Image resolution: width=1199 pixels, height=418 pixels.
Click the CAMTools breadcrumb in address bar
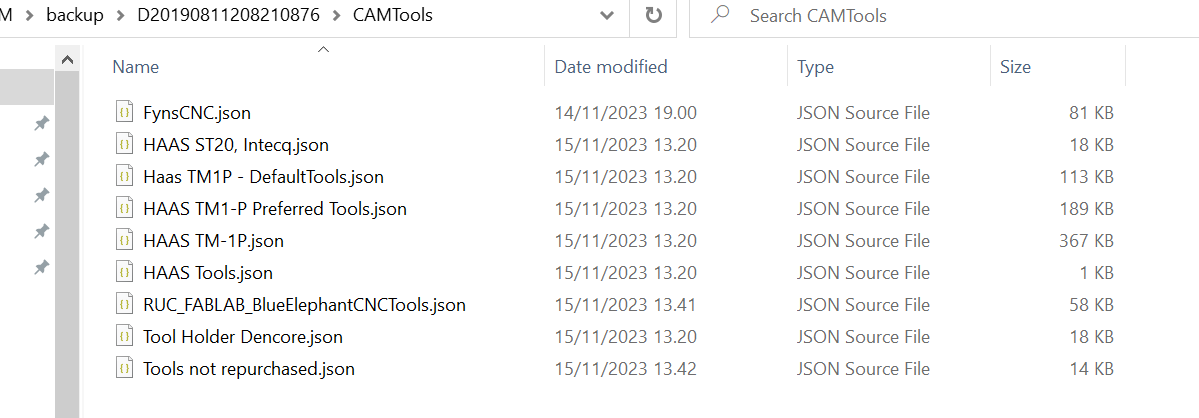(392, 15)
